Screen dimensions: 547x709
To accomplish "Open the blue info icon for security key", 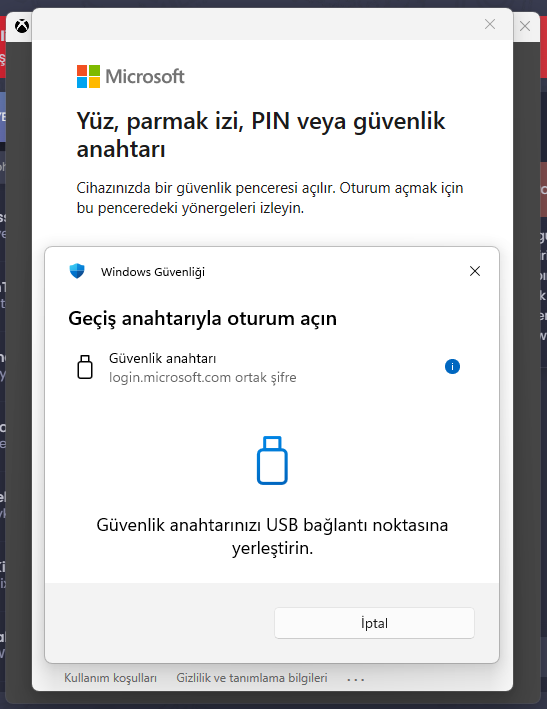I will pos(452,366).
